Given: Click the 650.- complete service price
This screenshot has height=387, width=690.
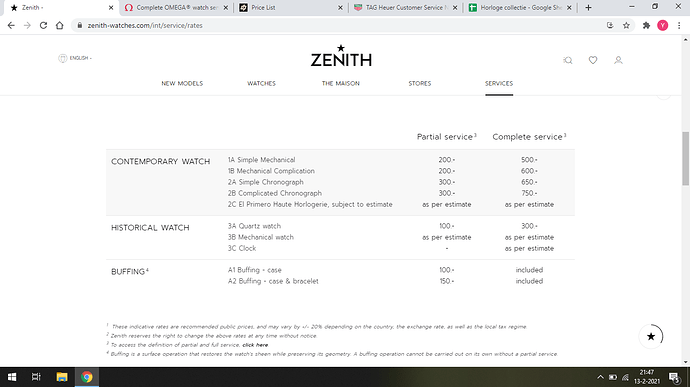Looking at the screenshot, I should [x=529, y=182].
